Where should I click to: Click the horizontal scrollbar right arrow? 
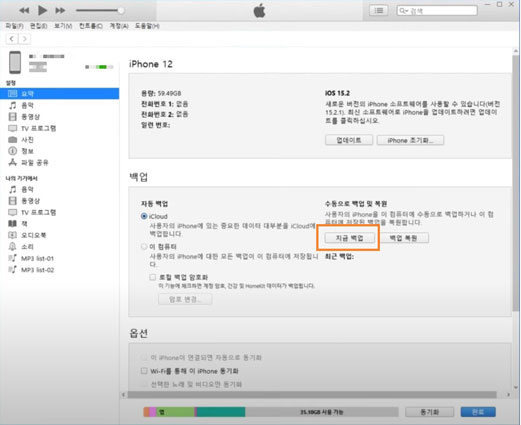pyautogui.click(x=508, y=395)
